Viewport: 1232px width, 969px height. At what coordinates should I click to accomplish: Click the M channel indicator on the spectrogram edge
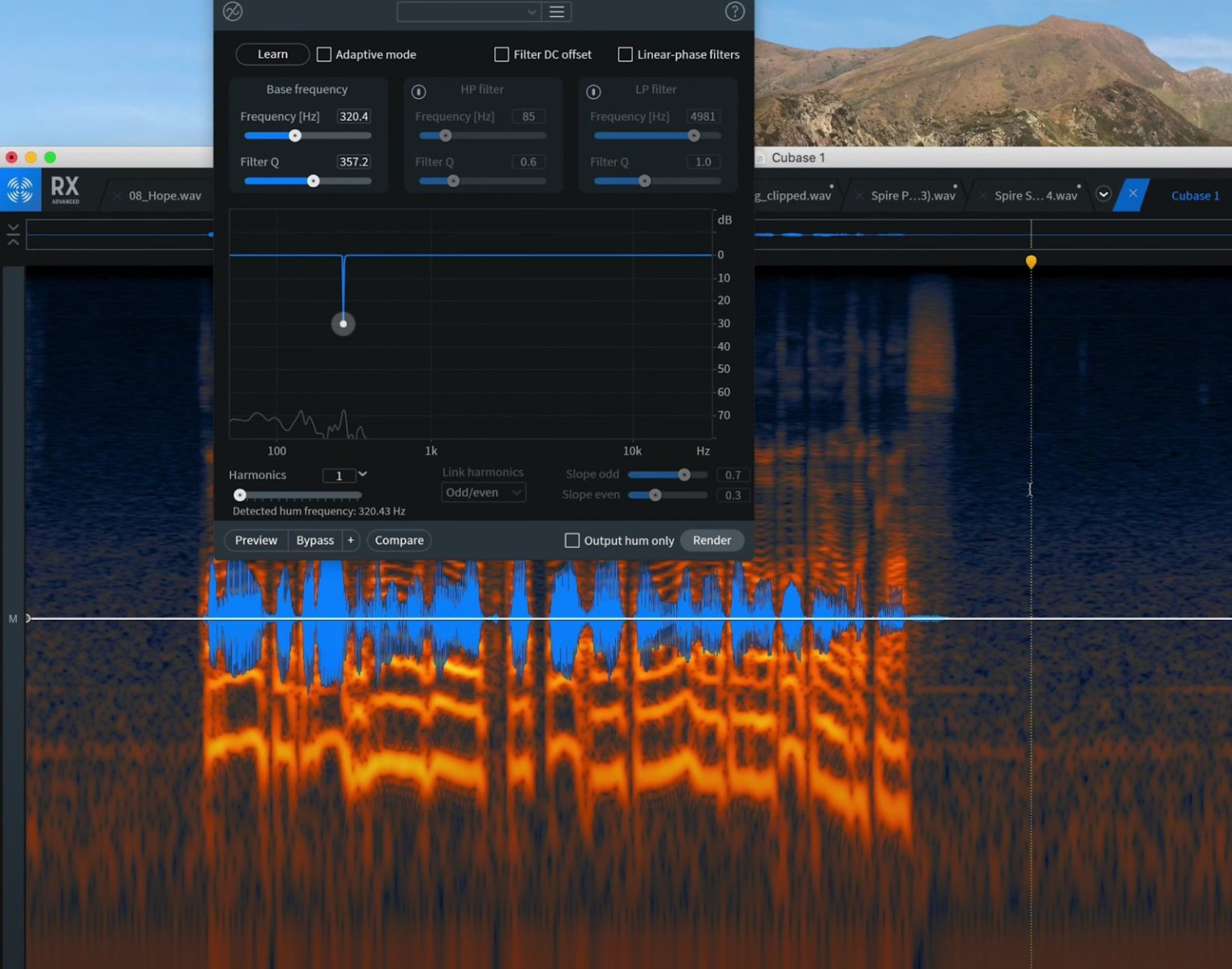pyautogui.click(x=12, y=618)
